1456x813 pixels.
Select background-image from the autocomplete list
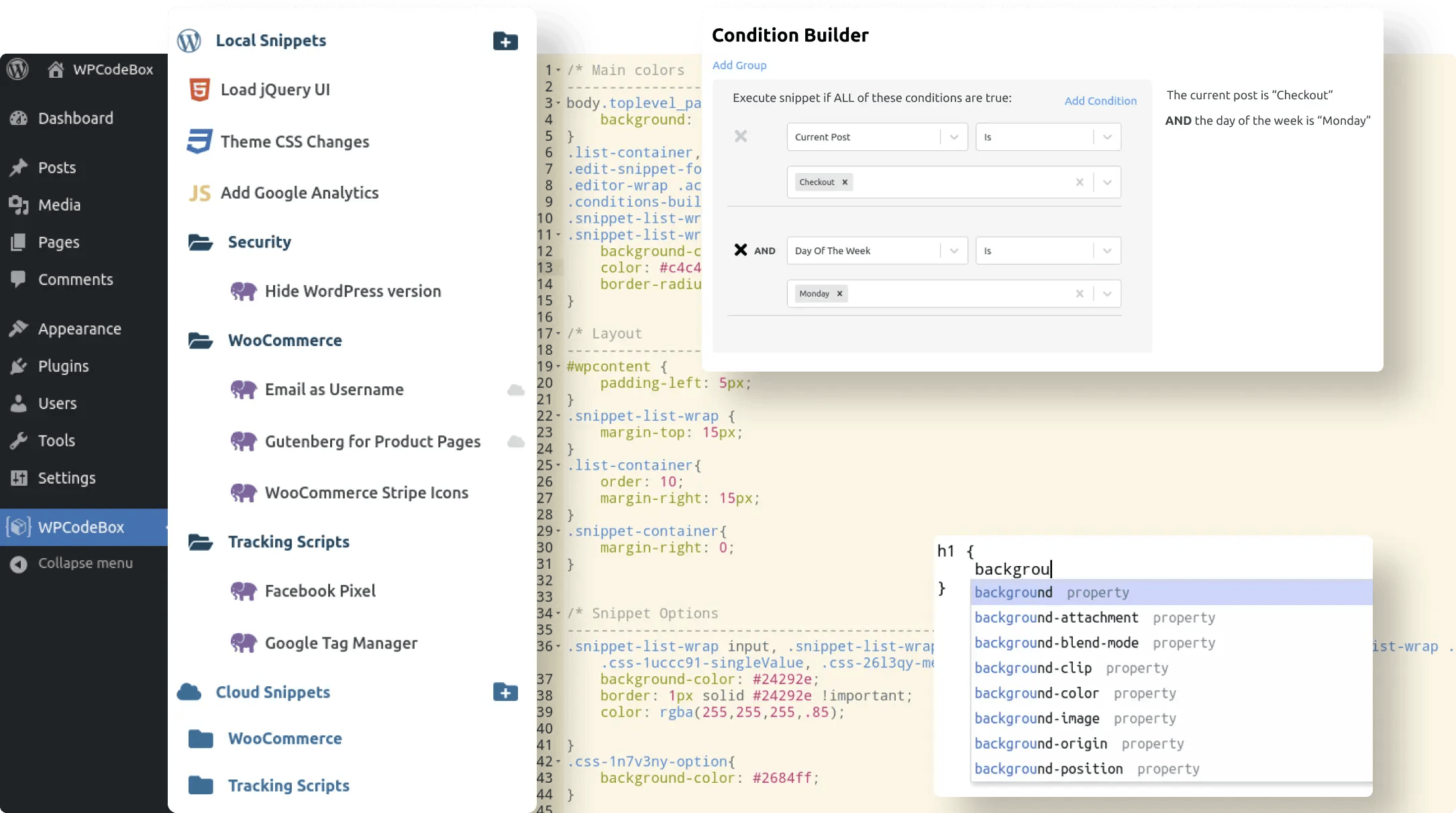(1037, 718)
